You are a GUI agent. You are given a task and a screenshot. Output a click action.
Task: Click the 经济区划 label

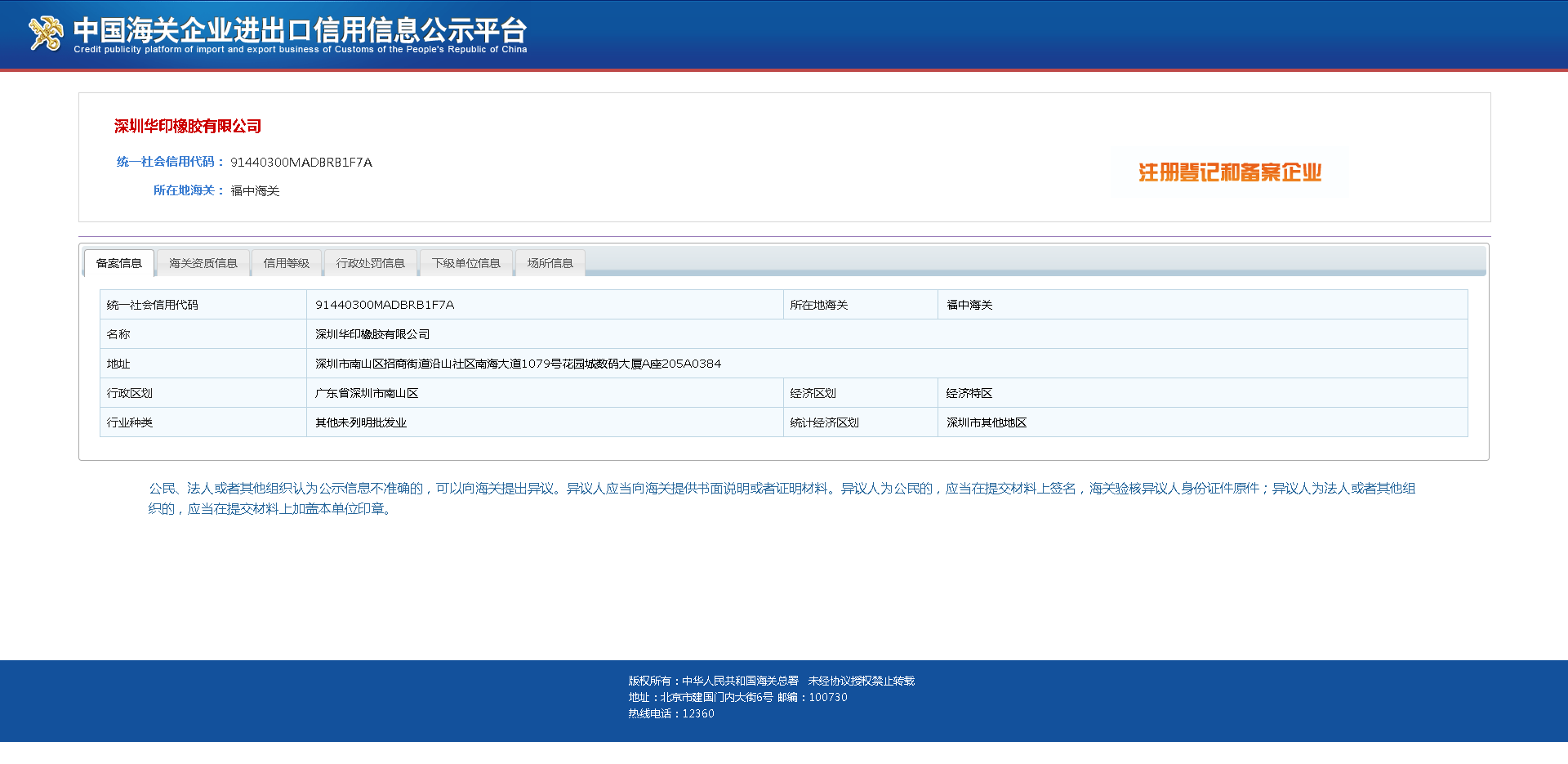pyautogui.click(x=813, y=393)
